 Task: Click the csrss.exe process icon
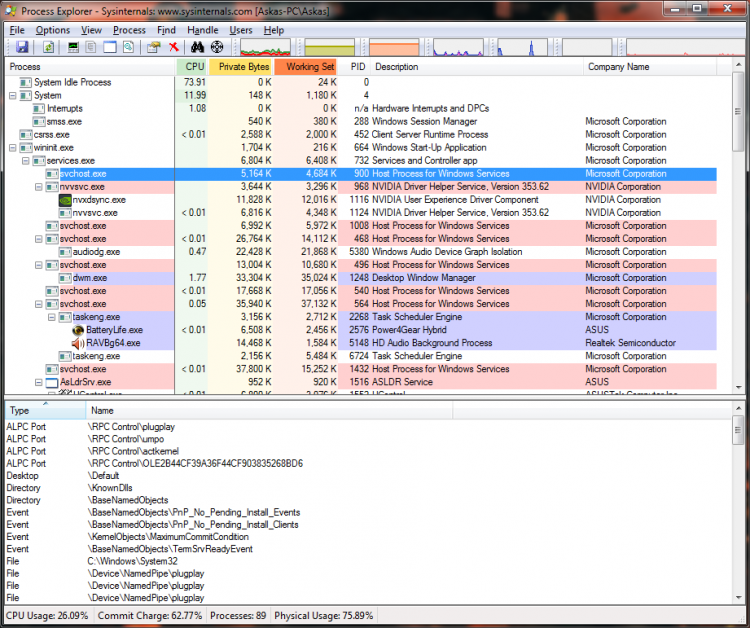(26, 134)
